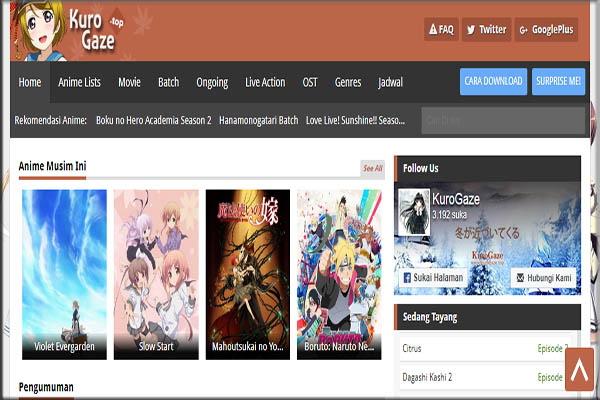Click the SURPRISE ME! button
The height and width of the screenshot is (400, 600).
pyautogui.click(x=558, y=81)
